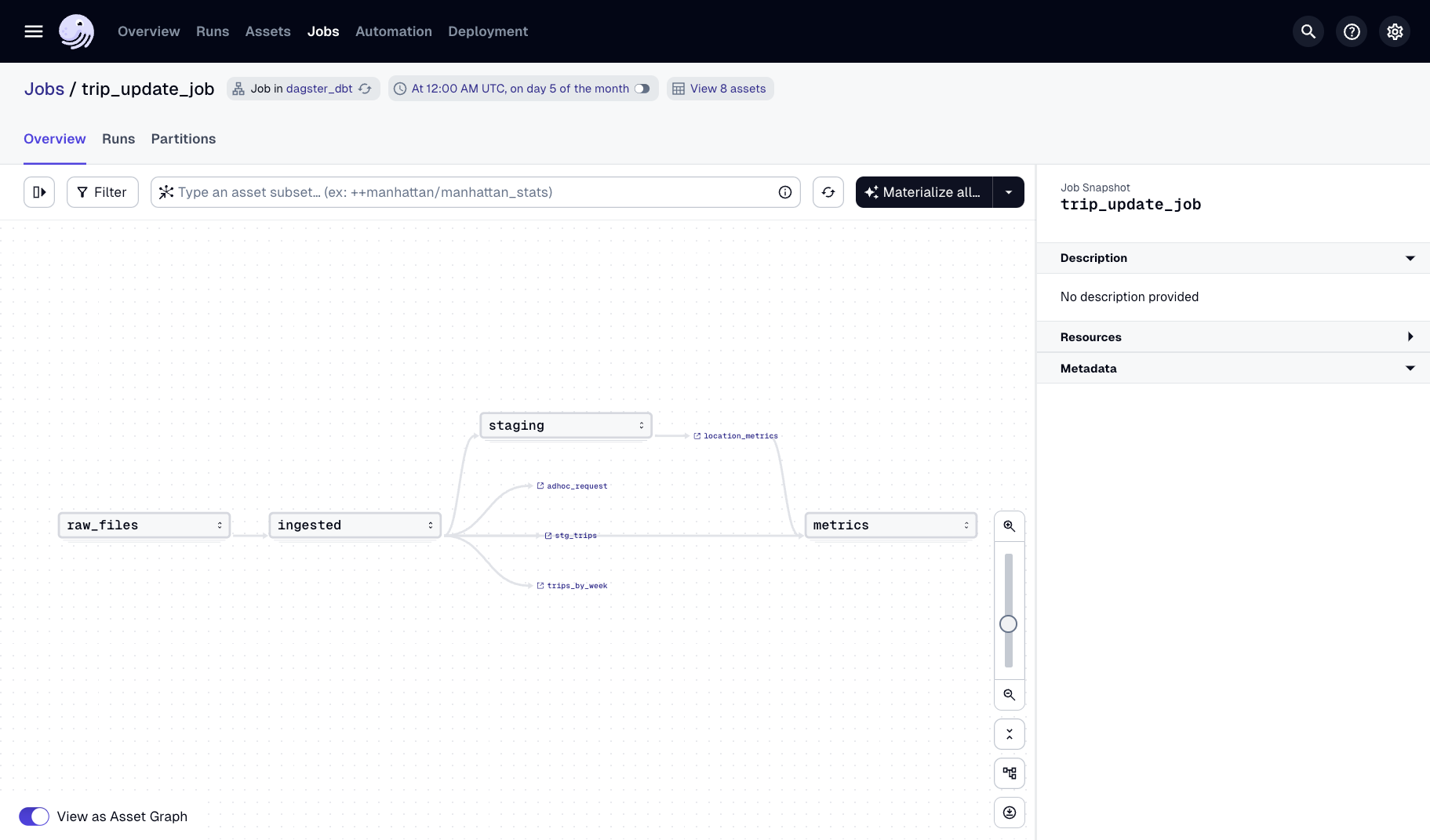Viewport: 1430px width, 840px height.
Task: Expand the staging group node
Action: point(640,424)
